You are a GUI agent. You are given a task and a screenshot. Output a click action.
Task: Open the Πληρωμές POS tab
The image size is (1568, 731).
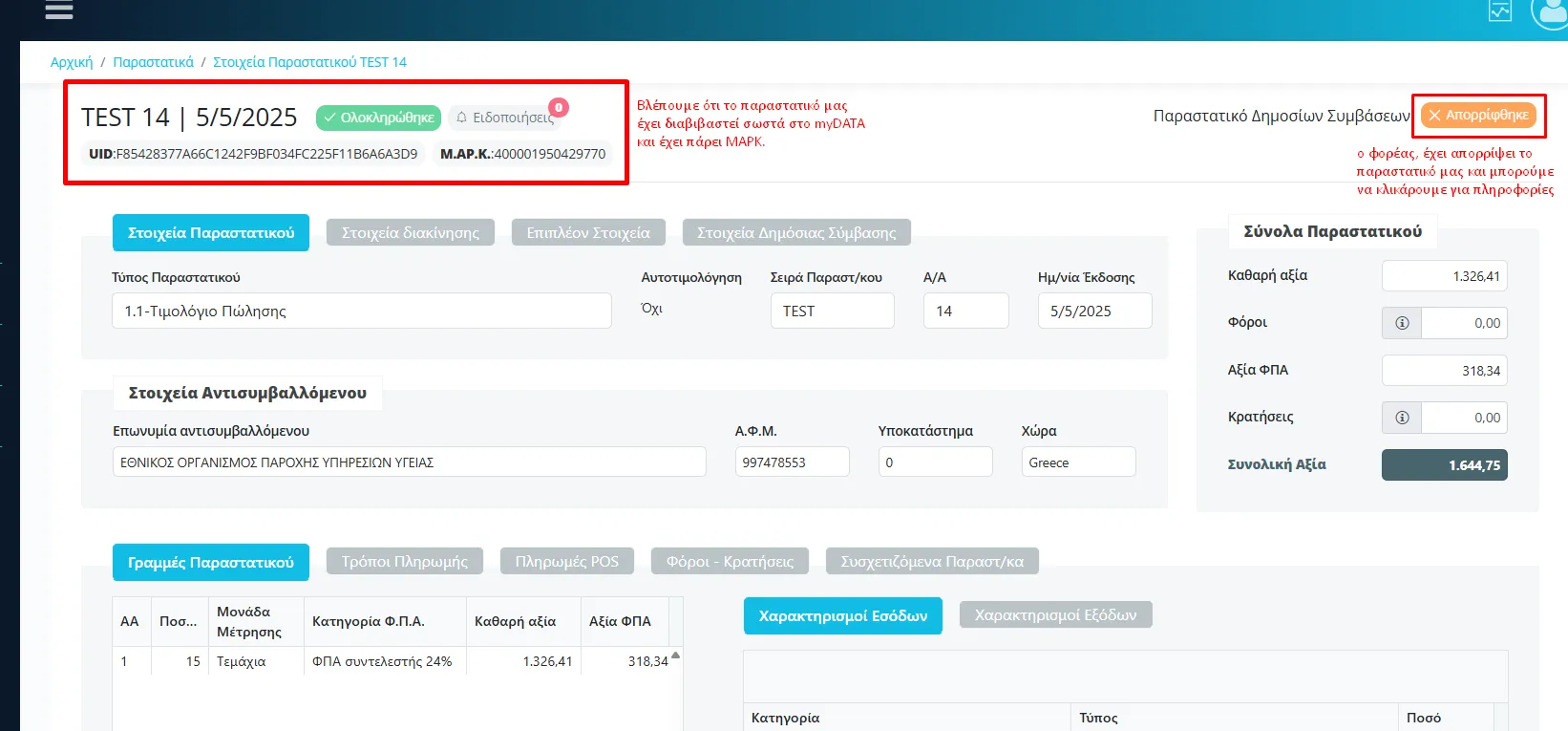567,562
